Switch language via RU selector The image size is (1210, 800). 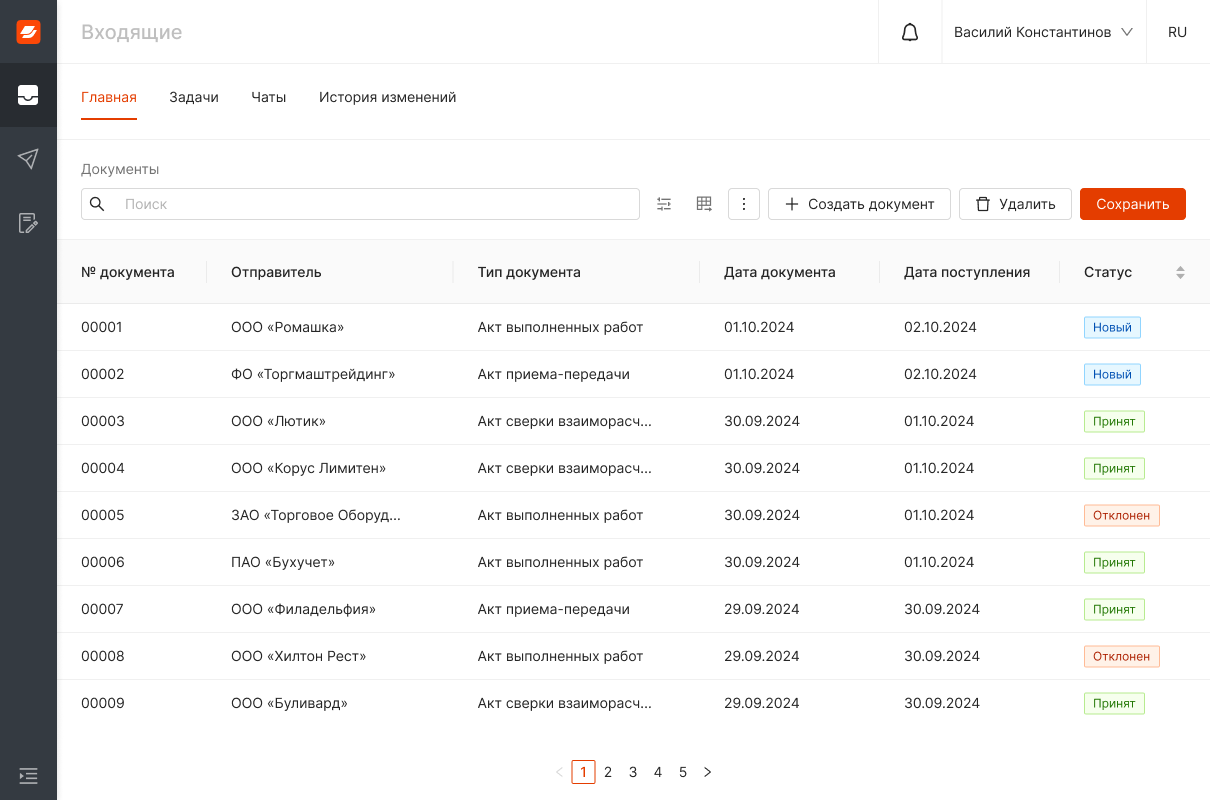click(x=1177, y=32)
